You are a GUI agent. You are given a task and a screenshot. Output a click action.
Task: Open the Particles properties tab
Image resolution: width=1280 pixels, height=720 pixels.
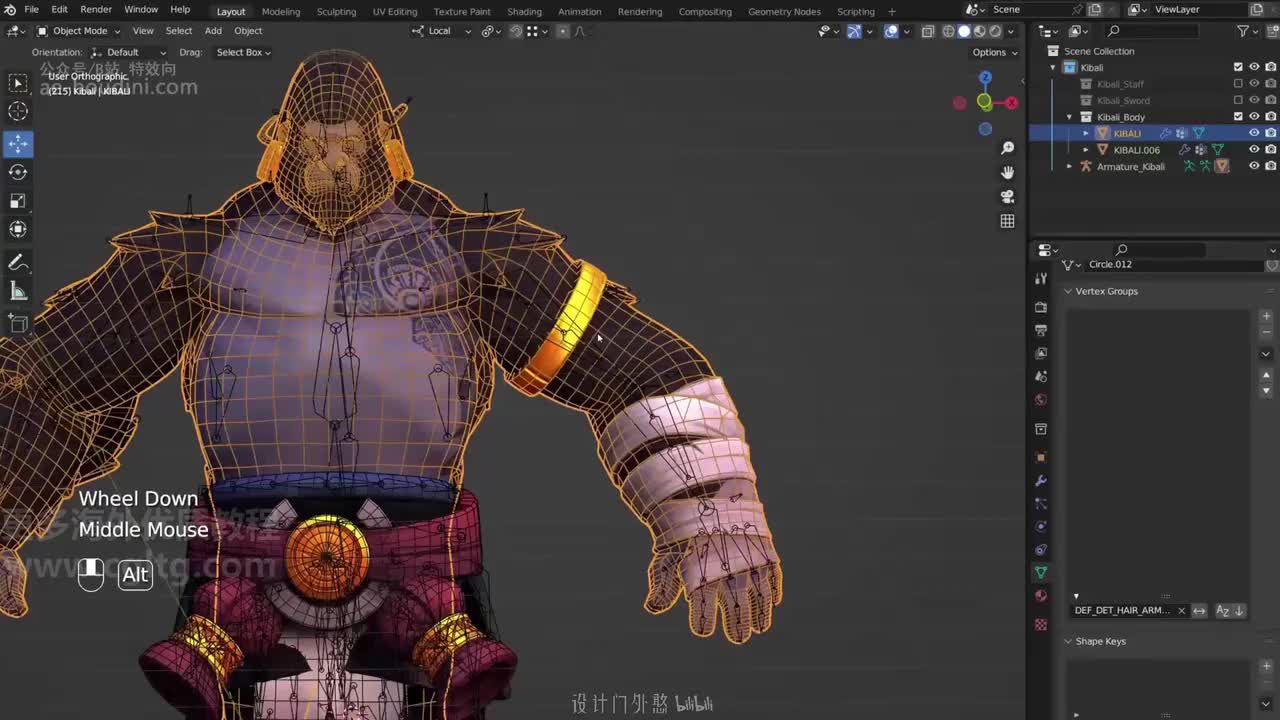click(1041, 504)
